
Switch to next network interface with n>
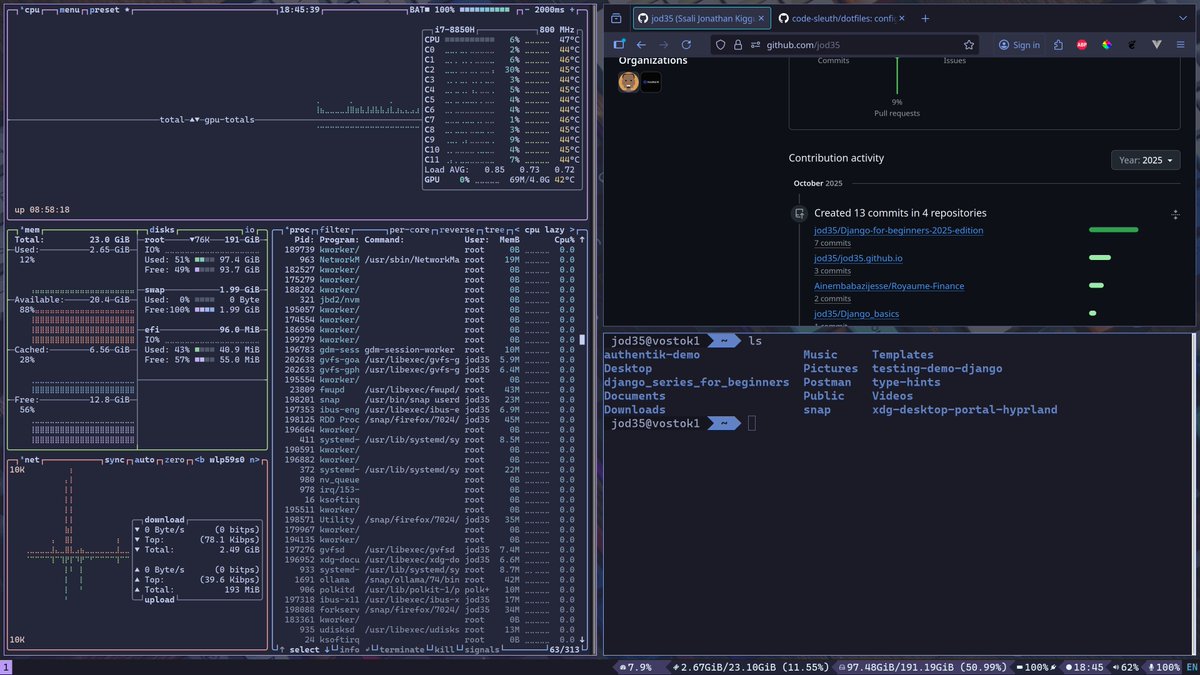pos(255,460)
